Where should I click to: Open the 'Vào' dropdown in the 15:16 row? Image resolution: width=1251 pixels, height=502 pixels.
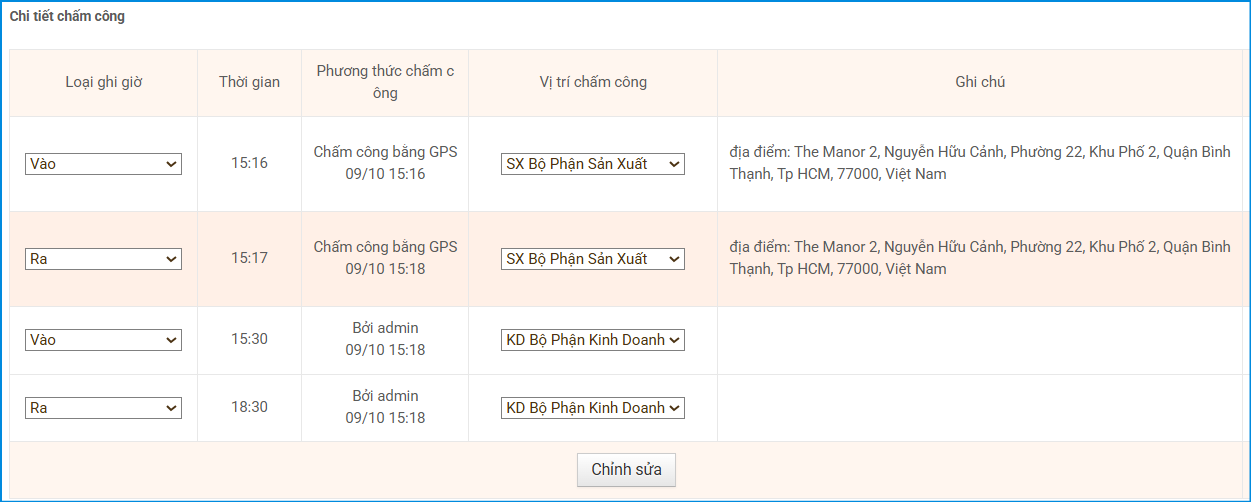[103, 164]
